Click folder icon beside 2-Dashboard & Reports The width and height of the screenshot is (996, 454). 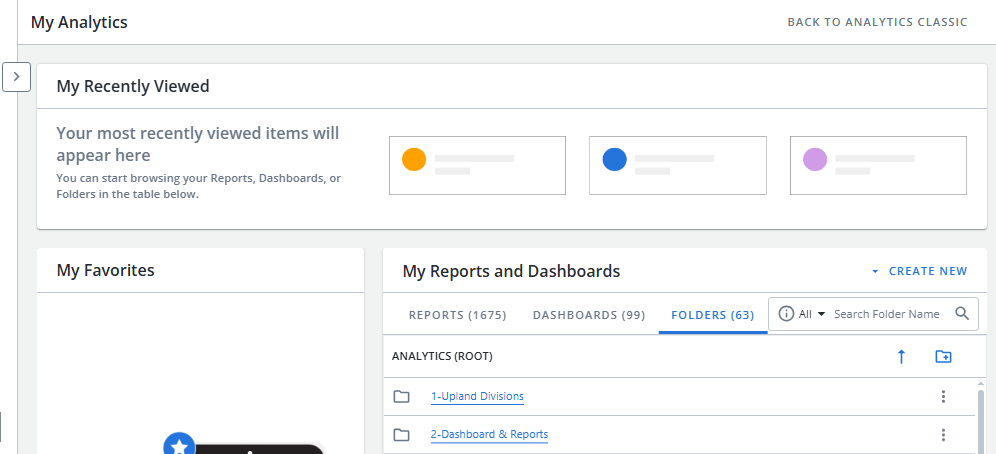tap(401, 435)
